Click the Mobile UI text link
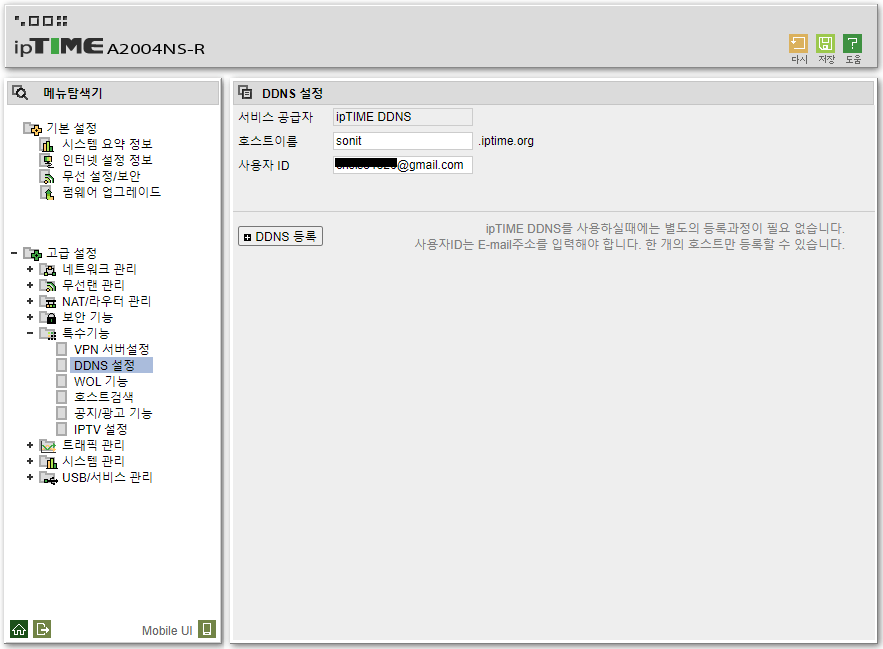 (167, 630)
